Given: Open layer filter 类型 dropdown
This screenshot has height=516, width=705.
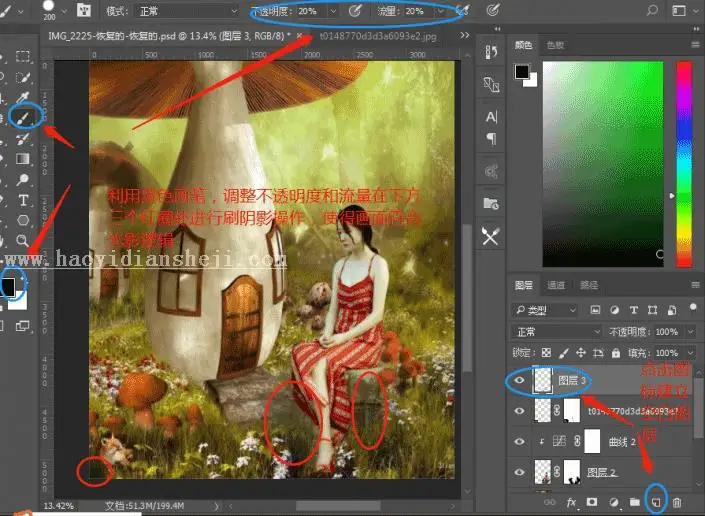Looking at the screenshot, I should coord(545,310).
